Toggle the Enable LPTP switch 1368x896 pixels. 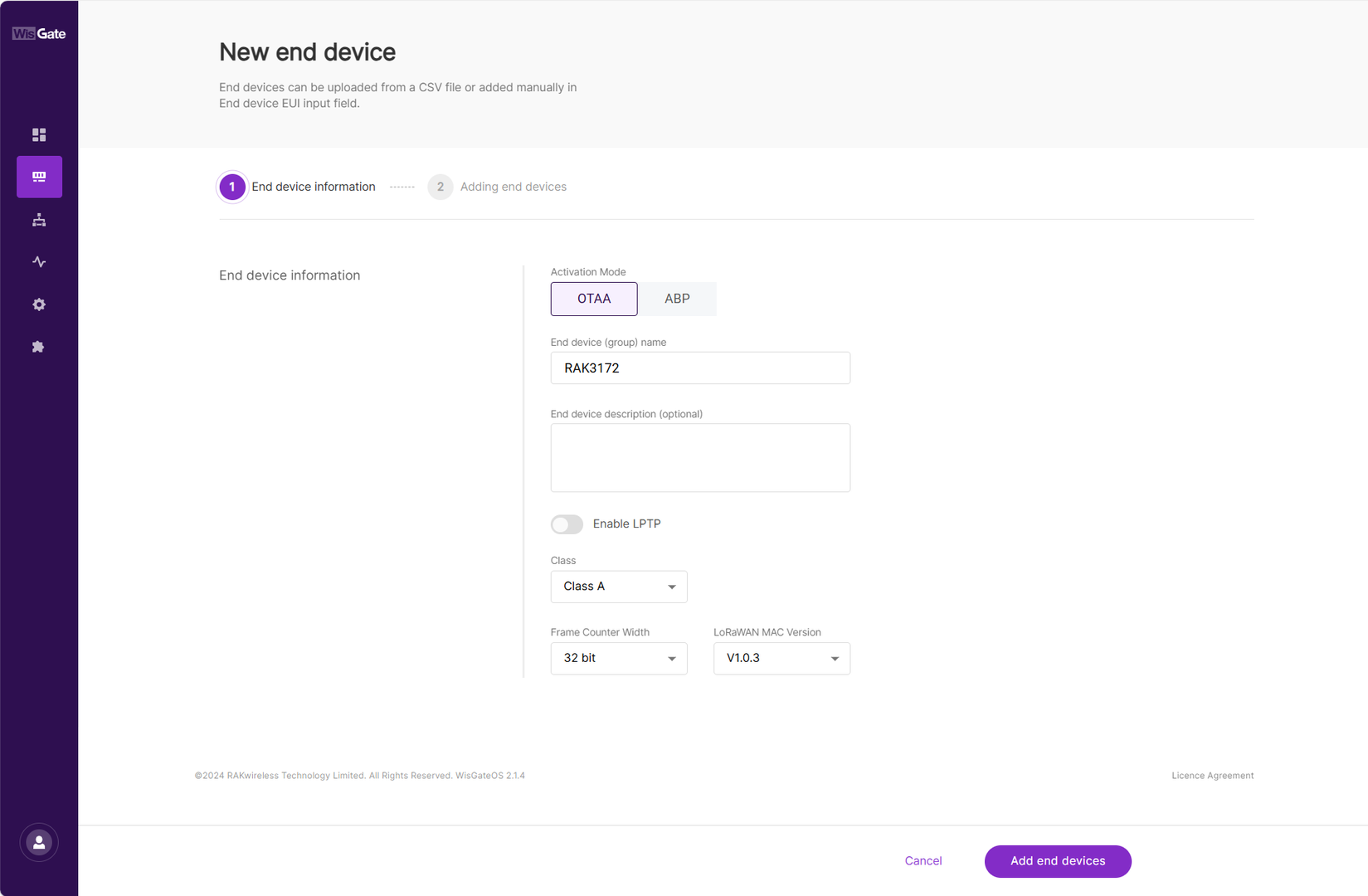567,524
